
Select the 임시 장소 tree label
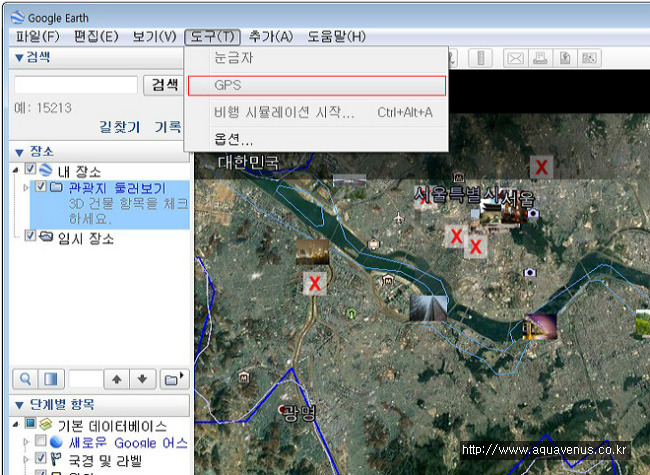point(85,238)
